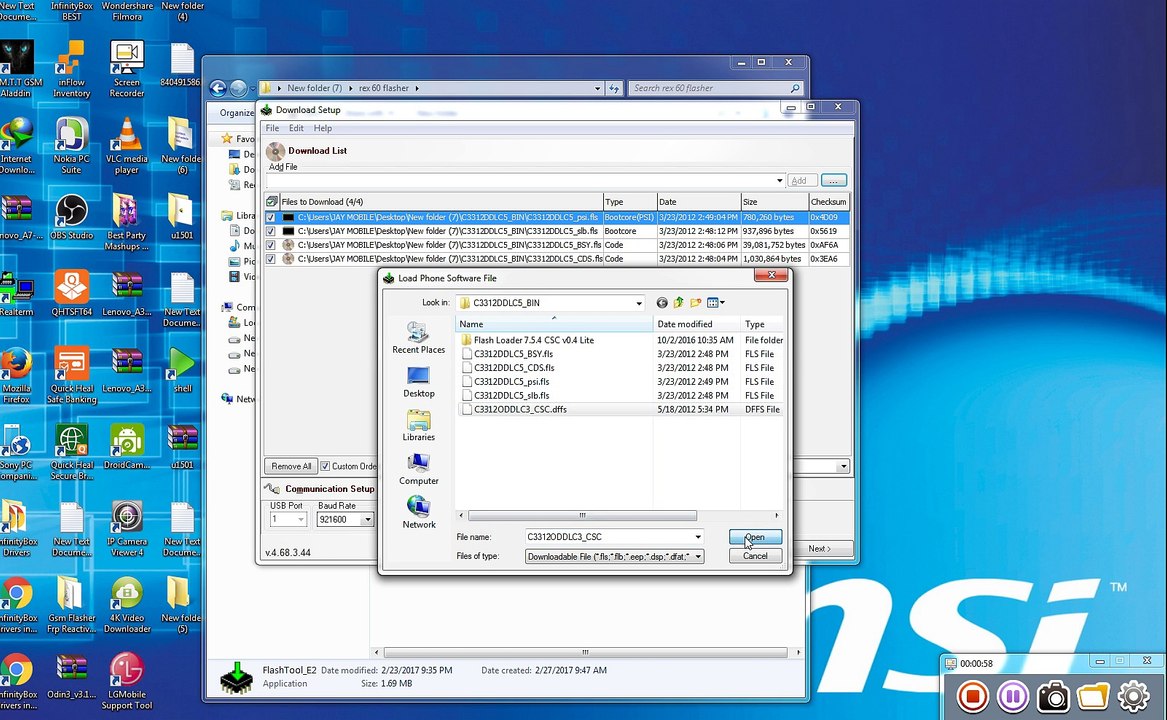1167x720 pixels.
Task: Toggle checkbox for C3312DDLC5_CDS.fls download row
Action: (x=270, y=259)
